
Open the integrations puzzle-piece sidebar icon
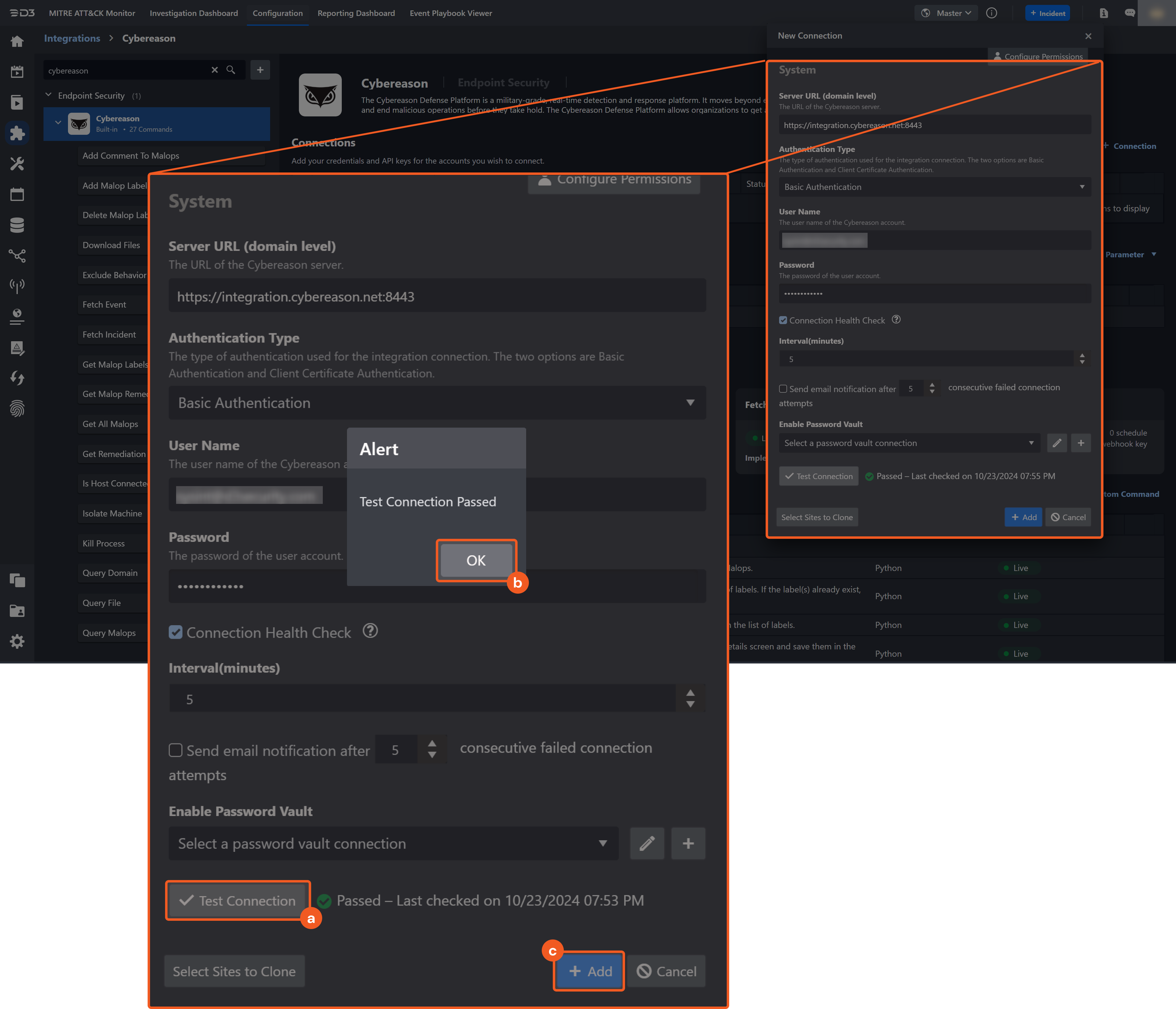click(x=17, y=133)
